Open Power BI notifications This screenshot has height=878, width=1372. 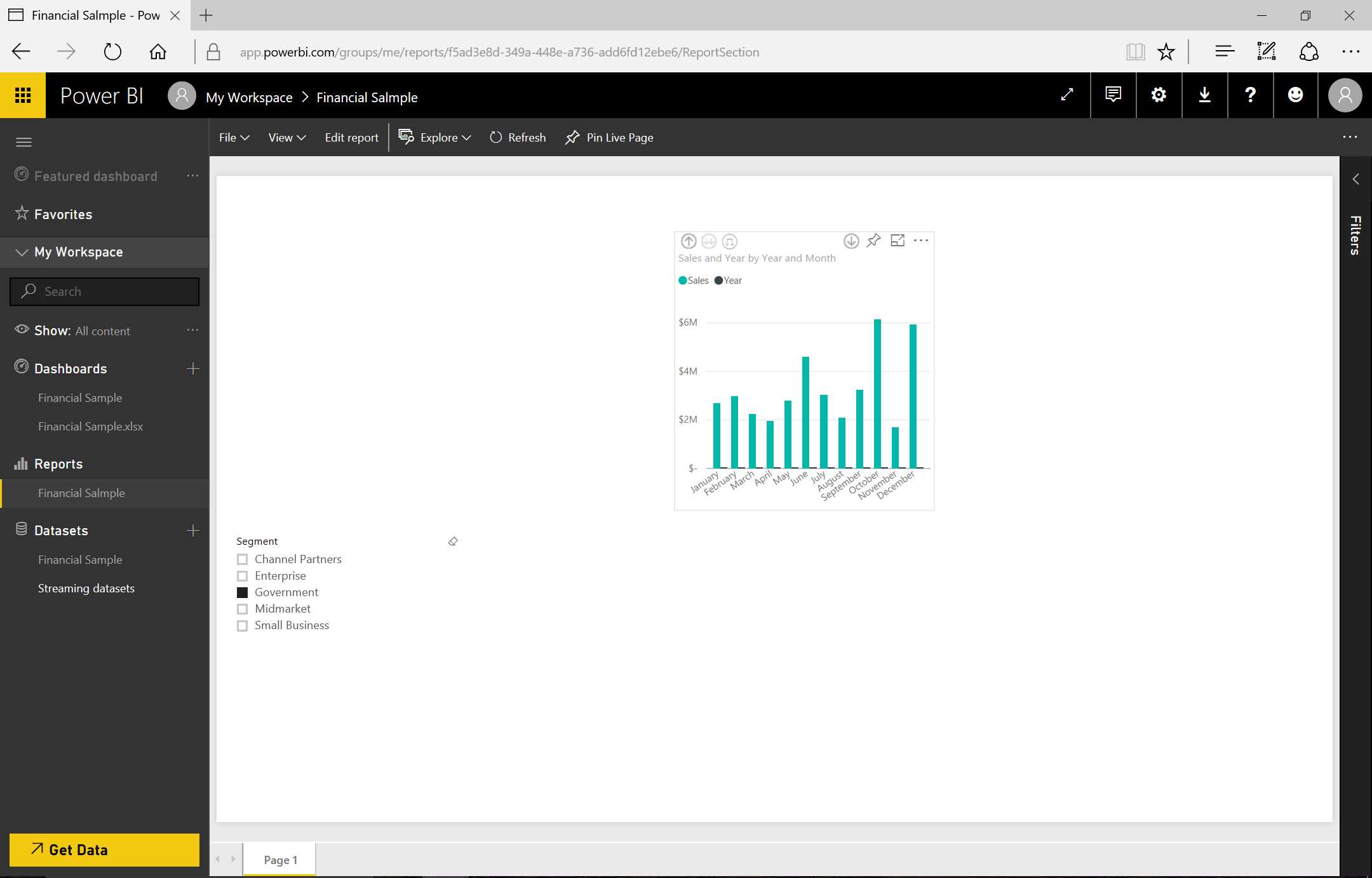(1113, 95)
